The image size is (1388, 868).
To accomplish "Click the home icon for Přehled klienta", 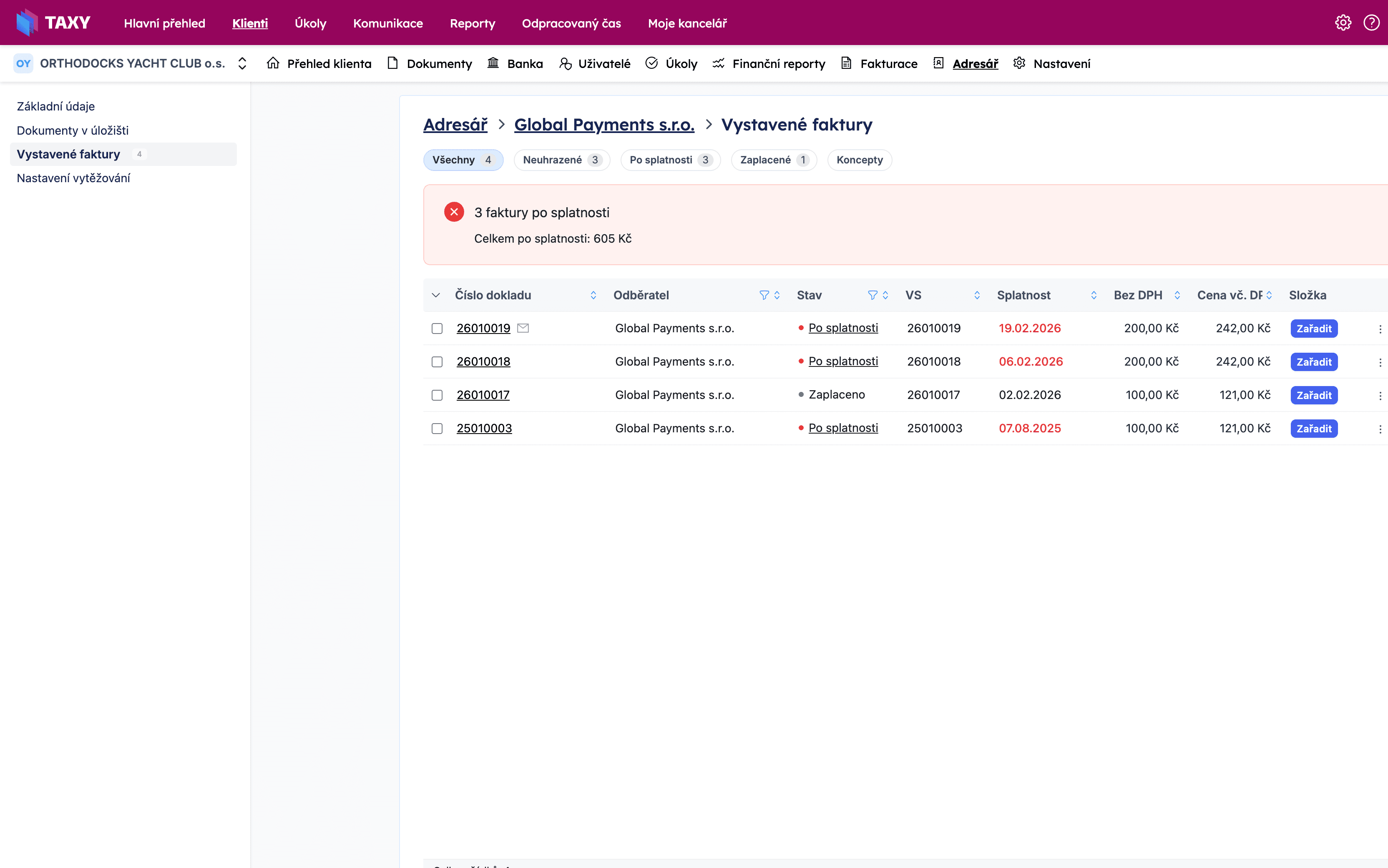I will [x=273, y=63].
